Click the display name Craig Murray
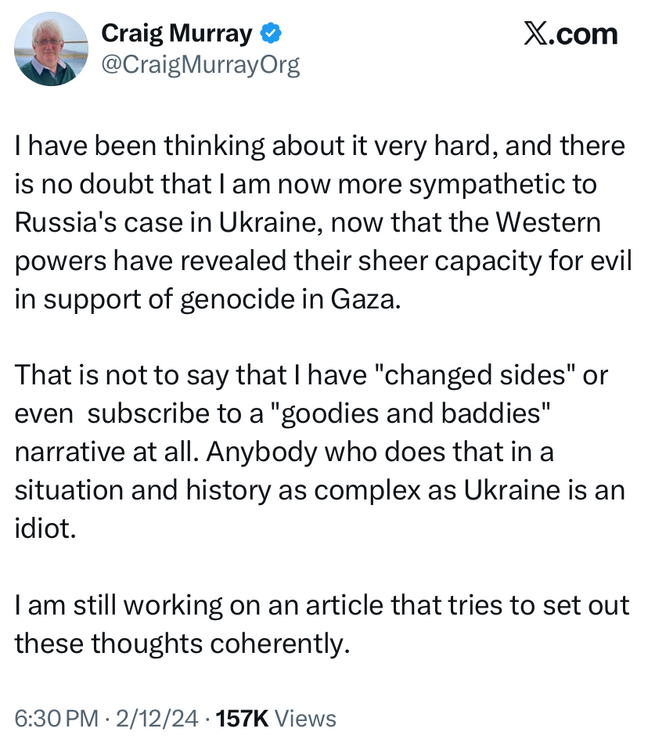Image resolution: width=648 pixels, height=750 pixels. click(x=177, y=34)
